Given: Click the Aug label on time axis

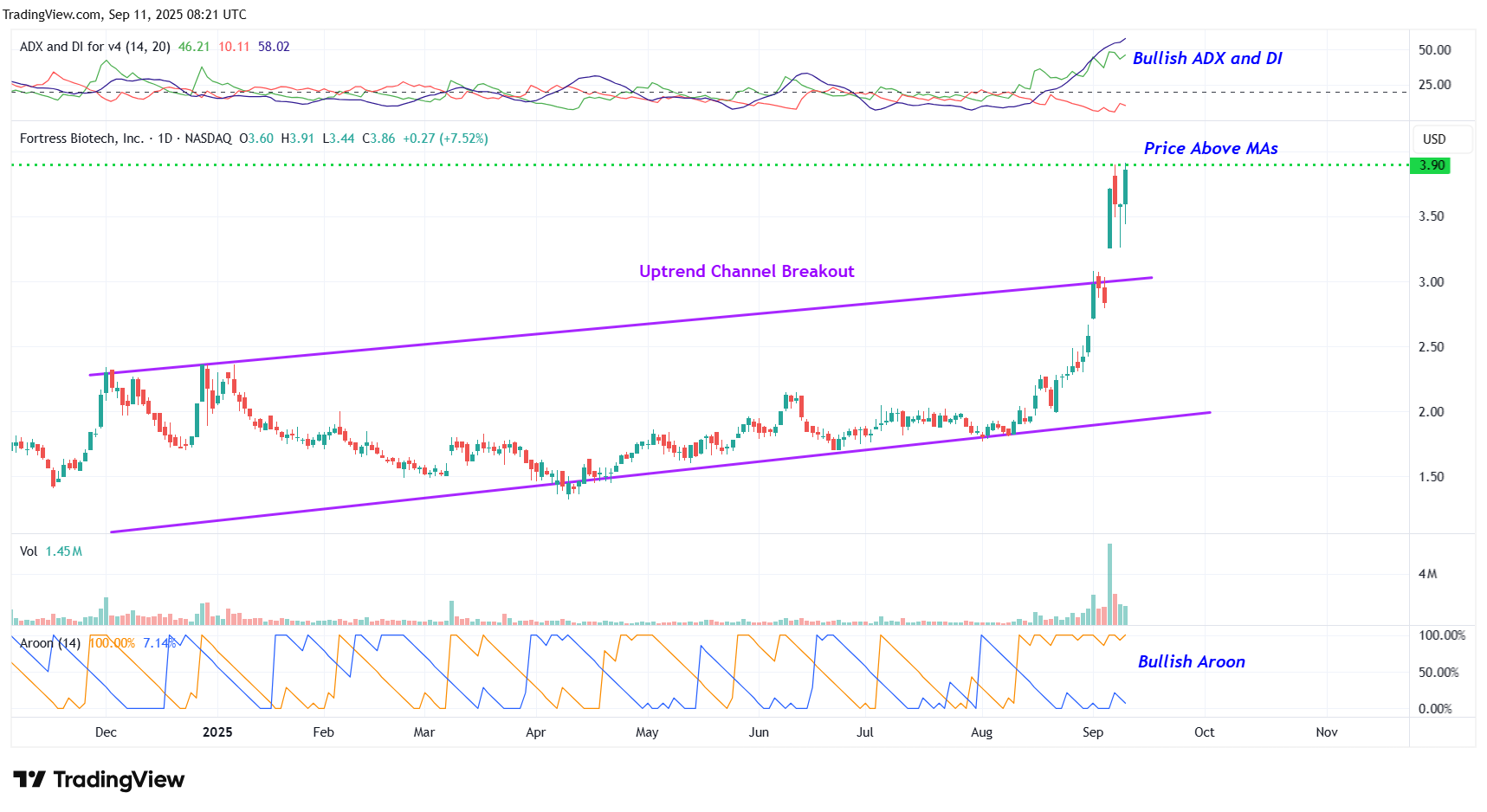Looking at the screenshot, I should click(982, 732).
